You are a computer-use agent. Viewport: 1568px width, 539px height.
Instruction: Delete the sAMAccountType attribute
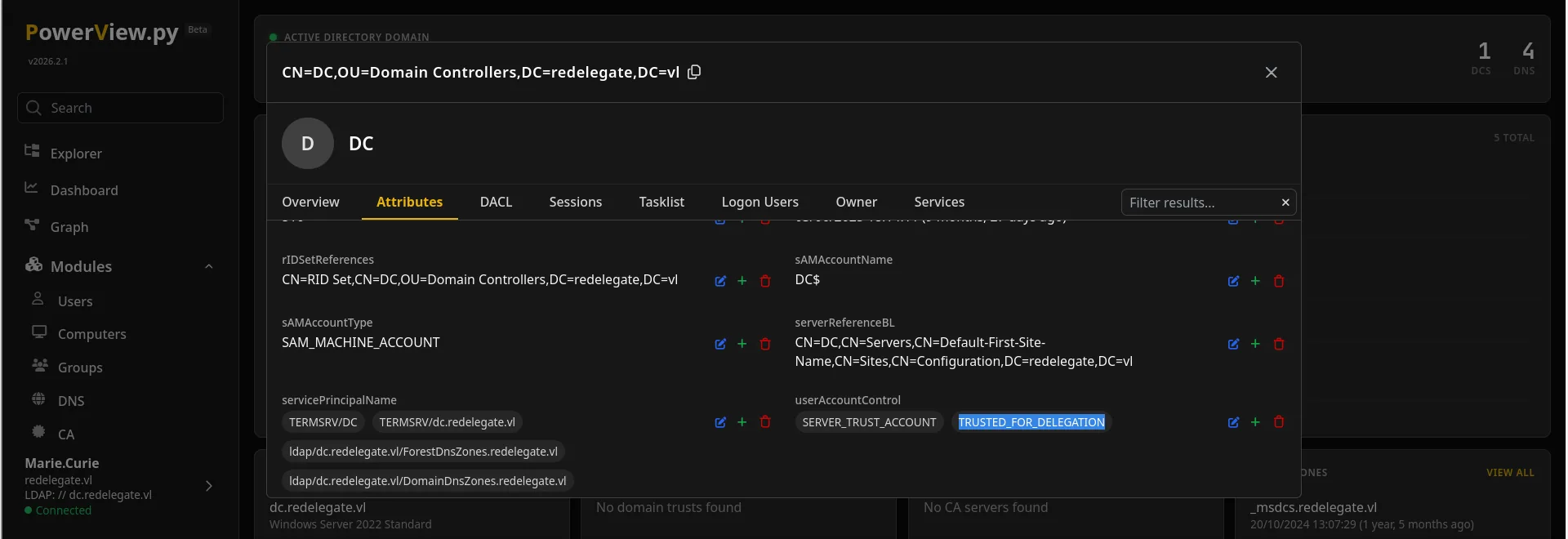tap(765, 344)
